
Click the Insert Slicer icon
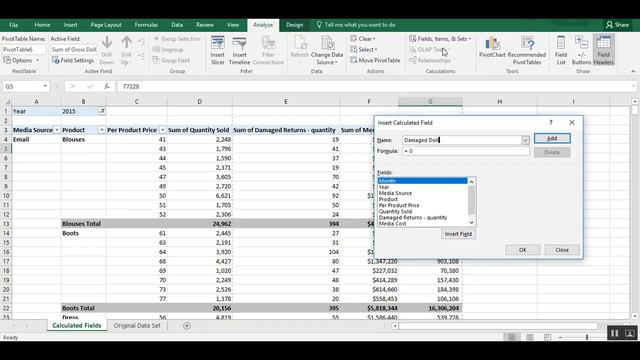[x=218, y=50]
